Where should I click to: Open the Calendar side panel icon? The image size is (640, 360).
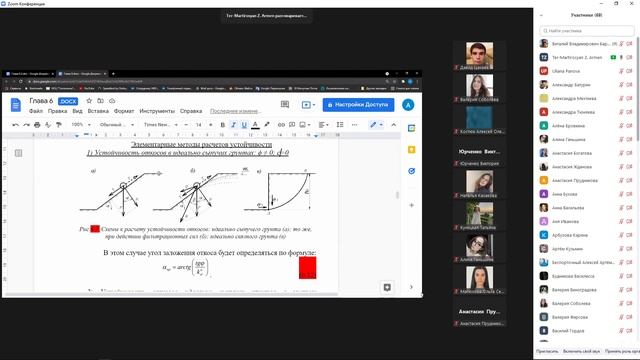click(411, 128)
